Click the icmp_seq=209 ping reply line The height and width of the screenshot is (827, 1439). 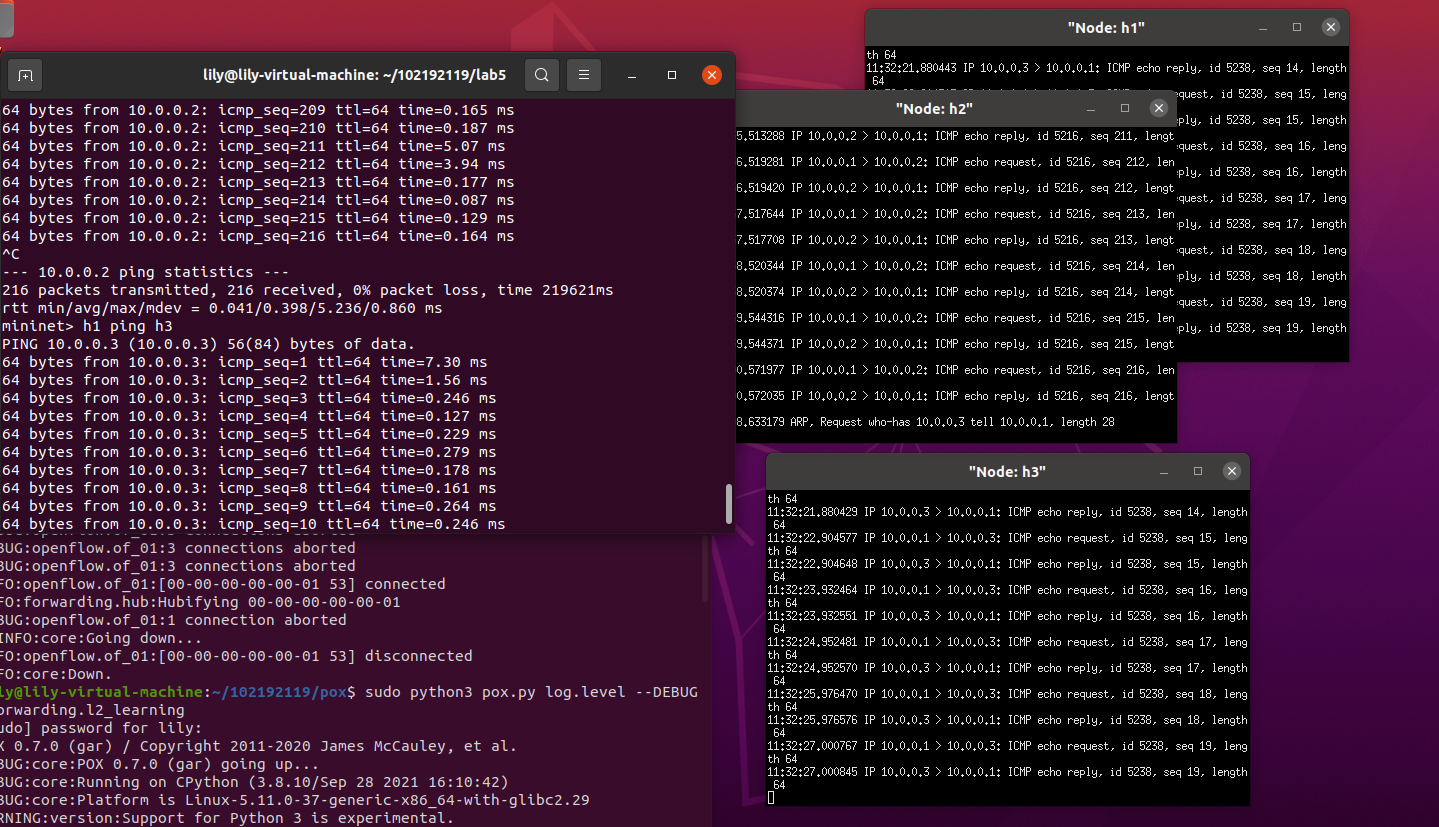click(x=258, y=110)
